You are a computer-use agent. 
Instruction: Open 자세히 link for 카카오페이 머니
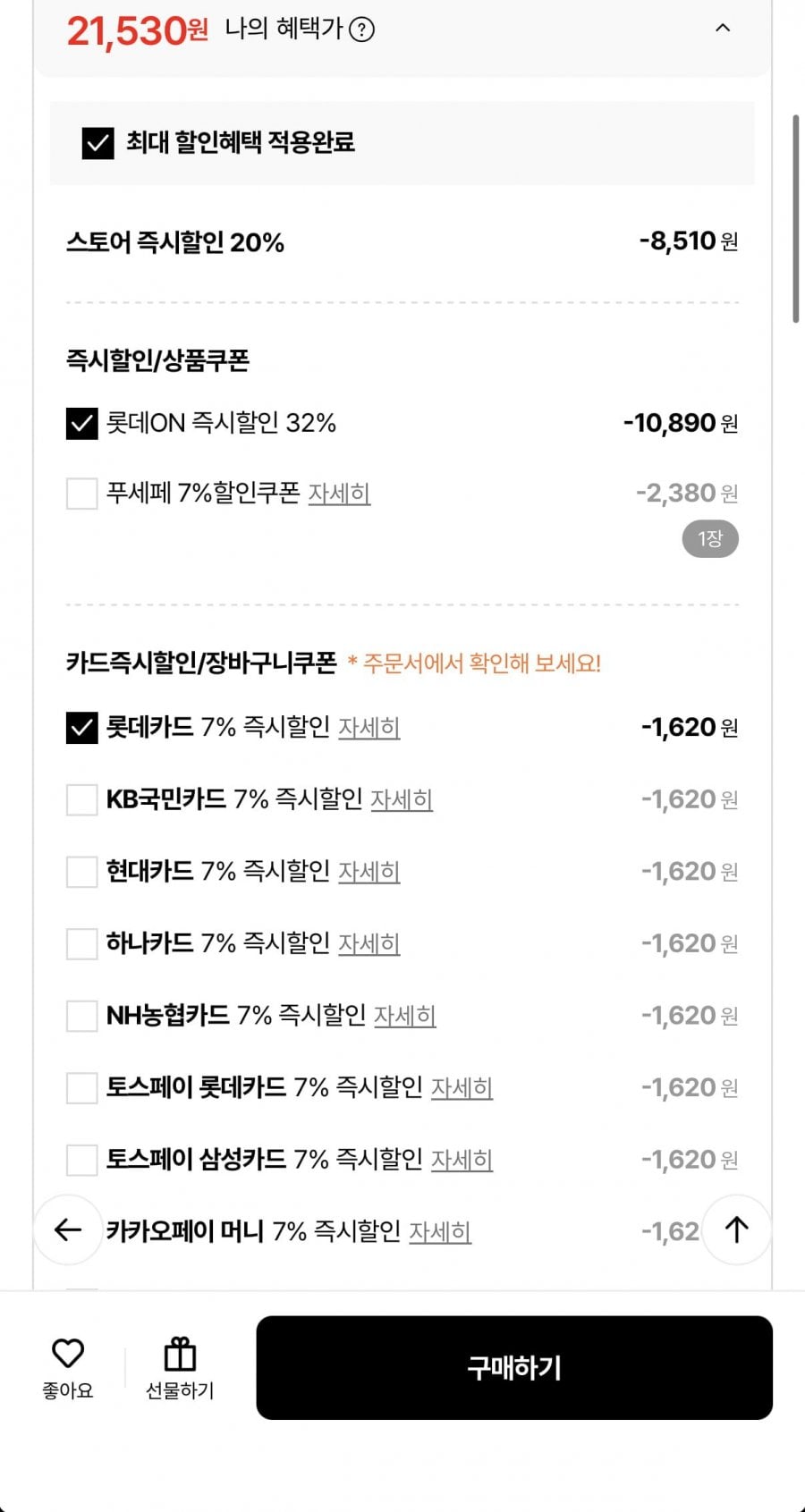(439, 1232)
